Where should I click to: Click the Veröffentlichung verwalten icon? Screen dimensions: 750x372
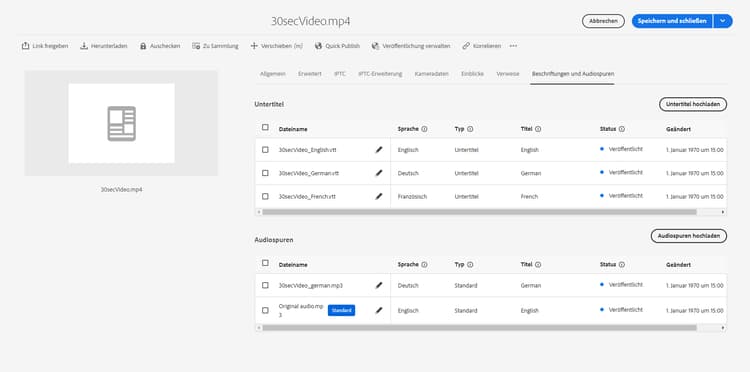point(375,46)
